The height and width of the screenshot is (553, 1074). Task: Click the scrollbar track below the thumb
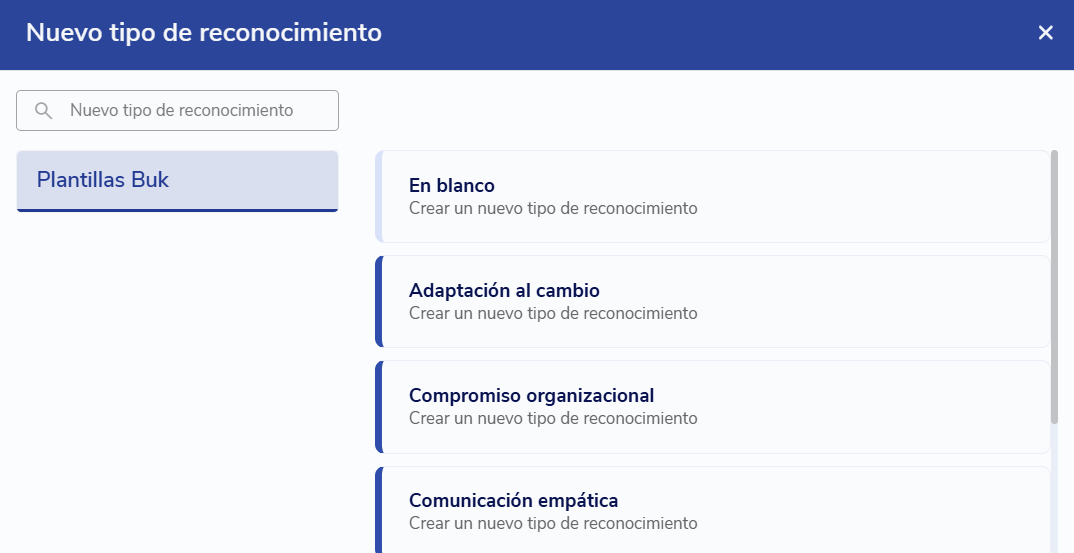(1055, 490)
